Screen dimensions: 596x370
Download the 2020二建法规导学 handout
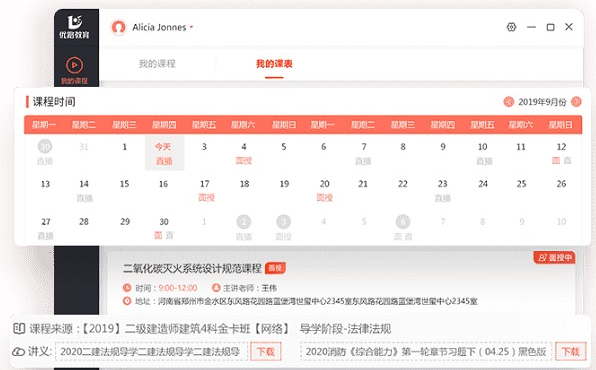click(265, 351)
